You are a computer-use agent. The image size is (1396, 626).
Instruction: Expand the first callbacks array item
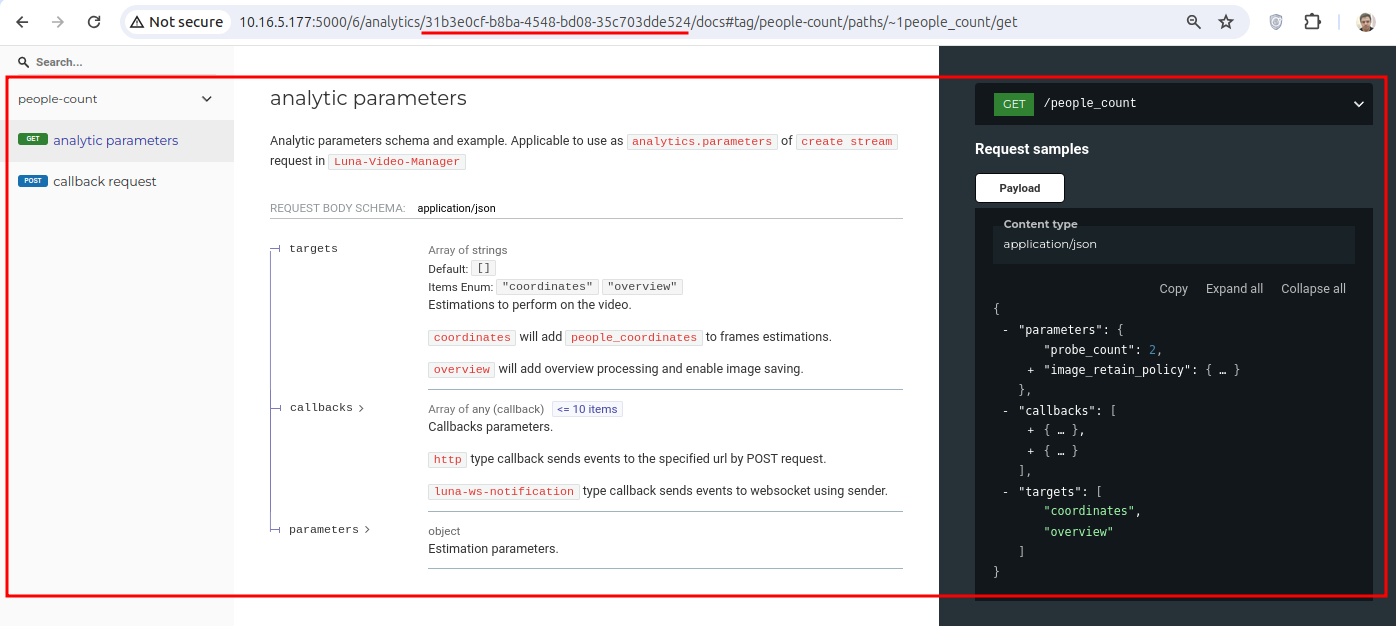pyautogui.click(x=1031, y=431)
